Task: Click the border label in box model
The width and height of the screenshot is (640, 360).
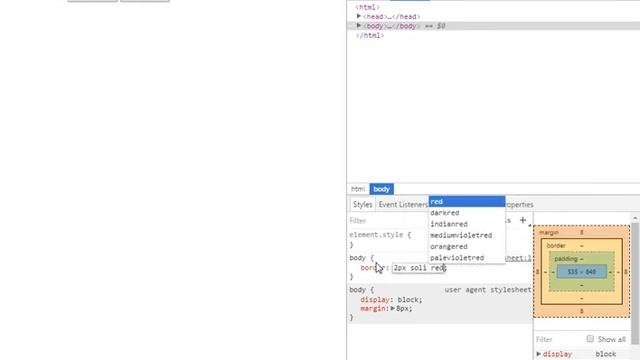Action: [556, 246]
